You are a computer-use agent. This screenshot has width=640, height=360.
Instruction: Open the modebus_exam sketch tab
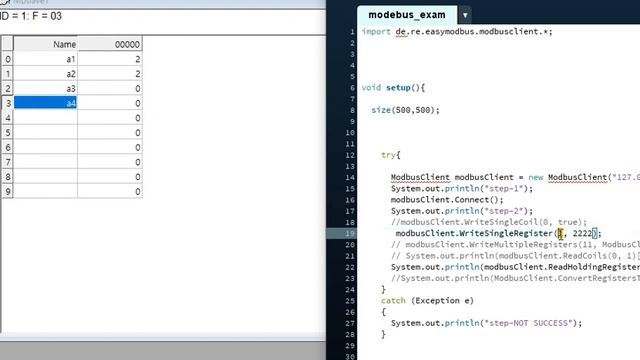[407, 15]
